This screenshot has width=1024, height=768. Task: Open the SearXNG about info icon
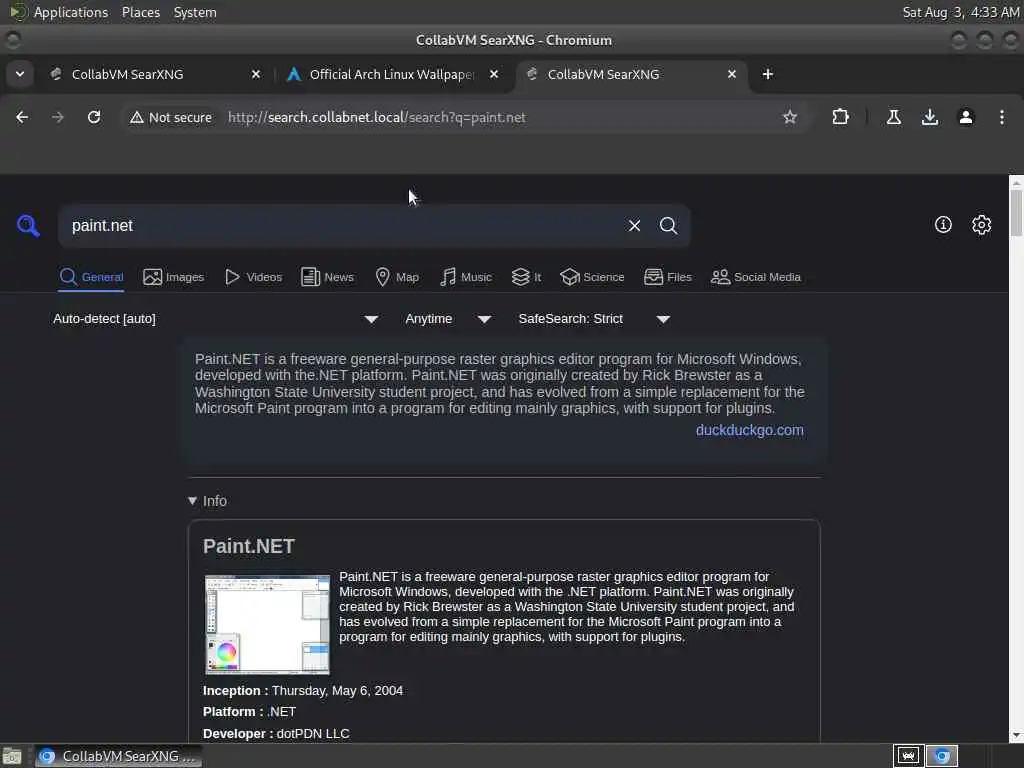click(943, 225)
